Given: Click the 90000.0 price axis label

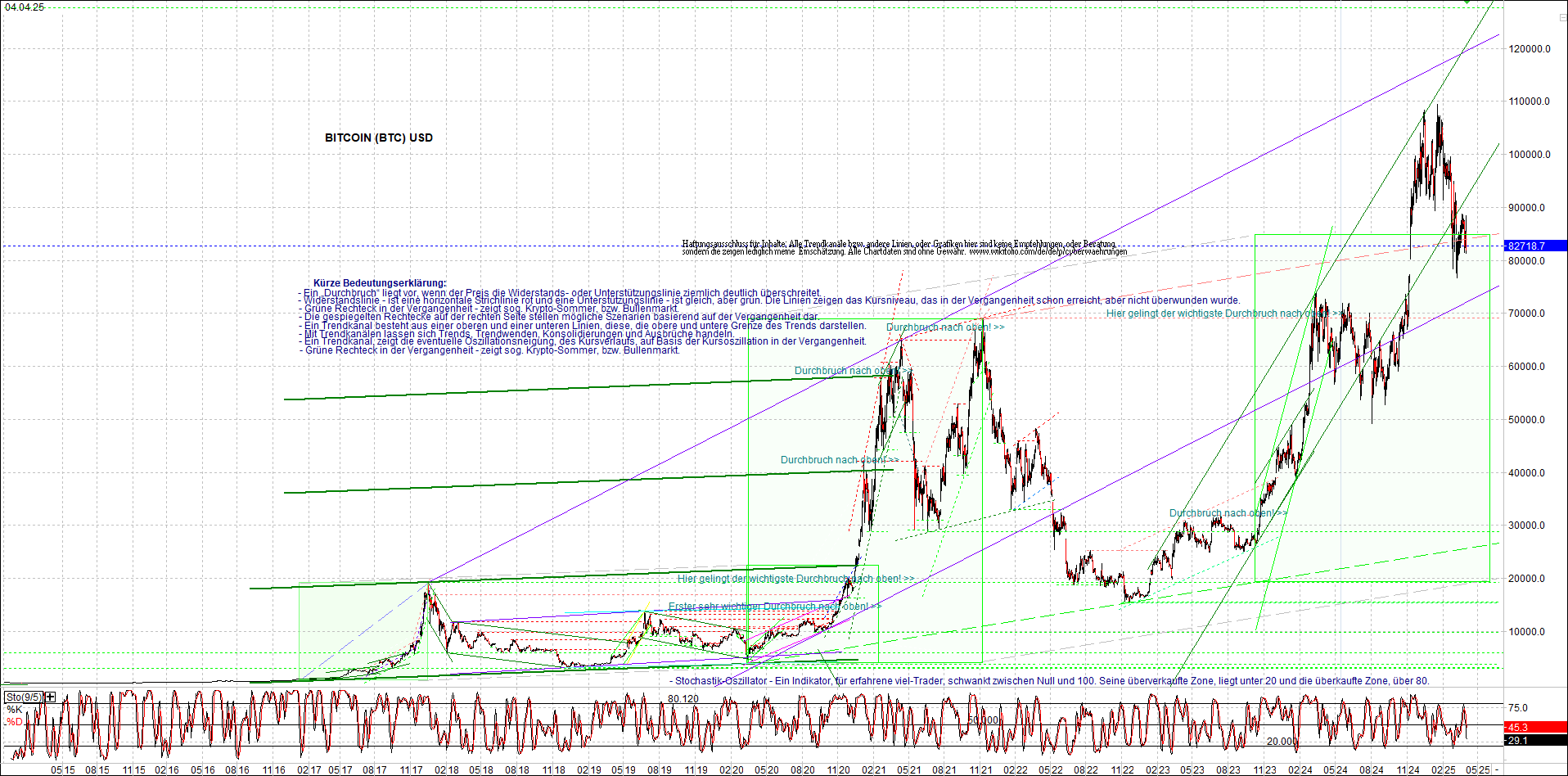Looking at the screenshot, I should [x=1527, y=208].
